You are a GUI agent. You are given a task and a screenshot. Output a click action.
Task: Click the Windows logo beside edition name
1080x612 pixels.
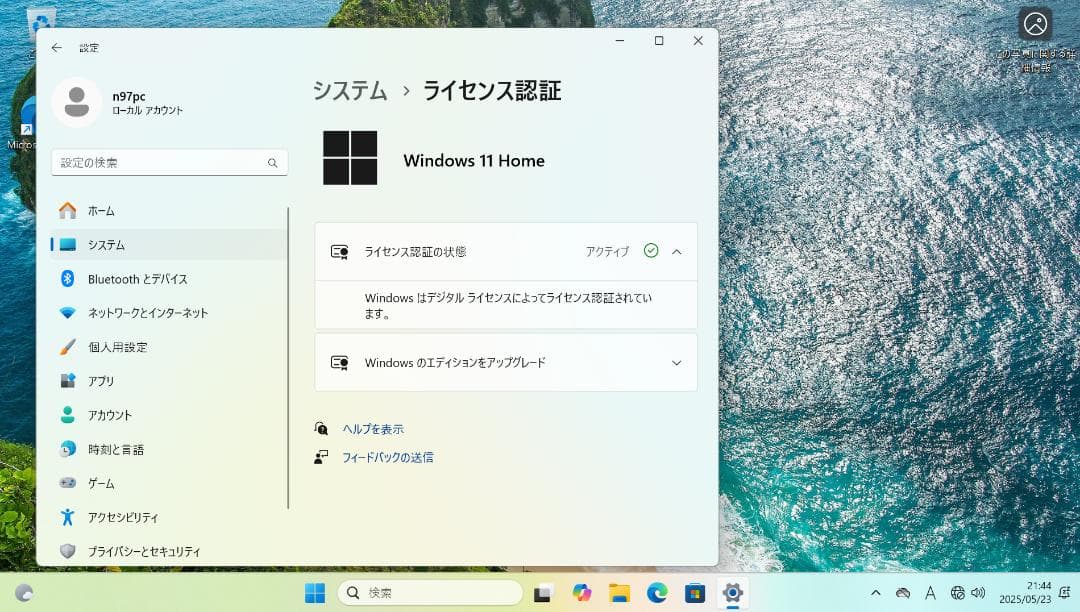pos(350,158)
